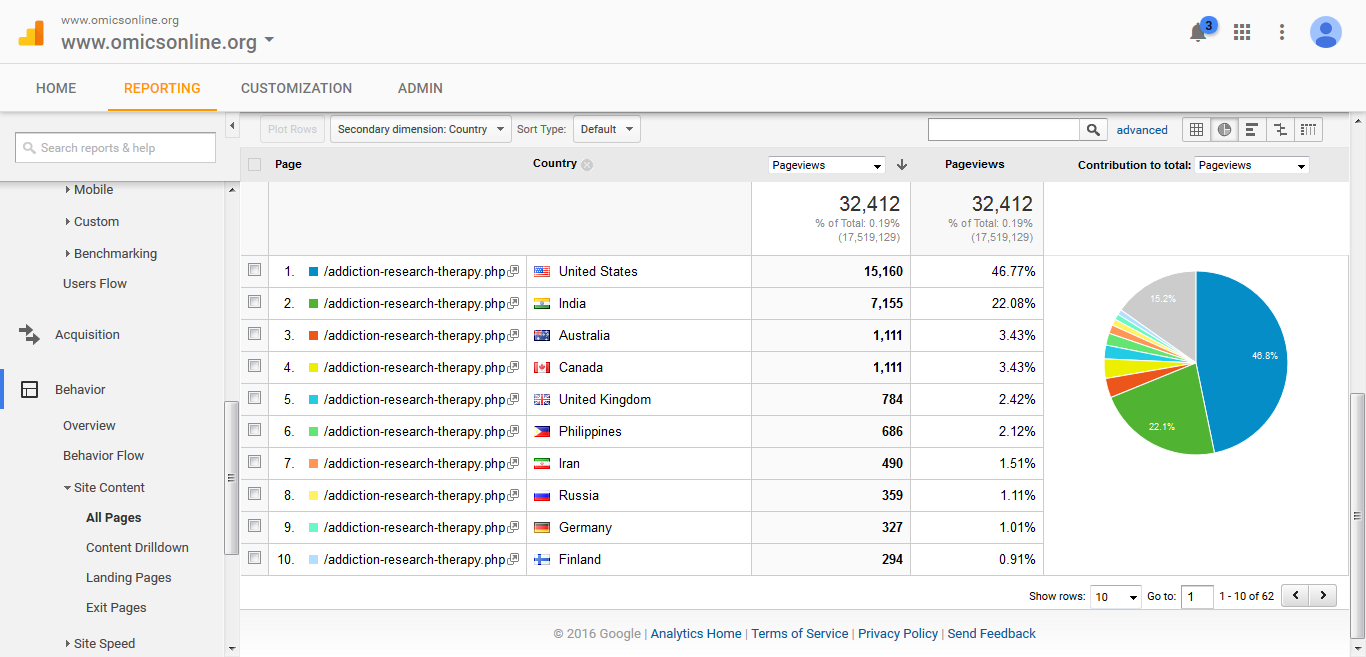The height and width of the screenshot is (657, 1366).
Task: Click the Search reports & help field
Action: coord(115,148)
